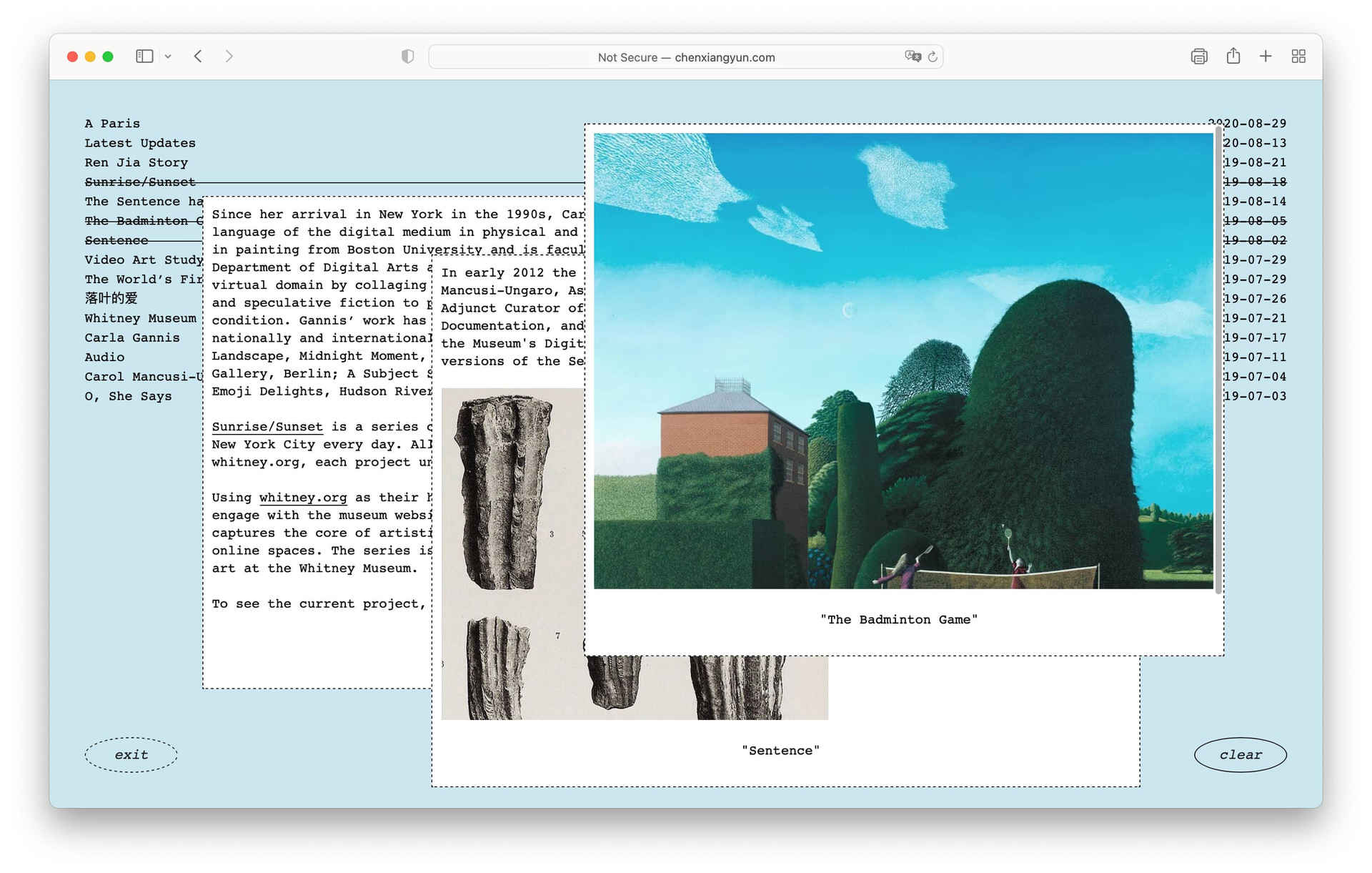Viewport: 1372px width, 873px height.
Task: Toggle the Safari sidebar icon
Action: 144,56
